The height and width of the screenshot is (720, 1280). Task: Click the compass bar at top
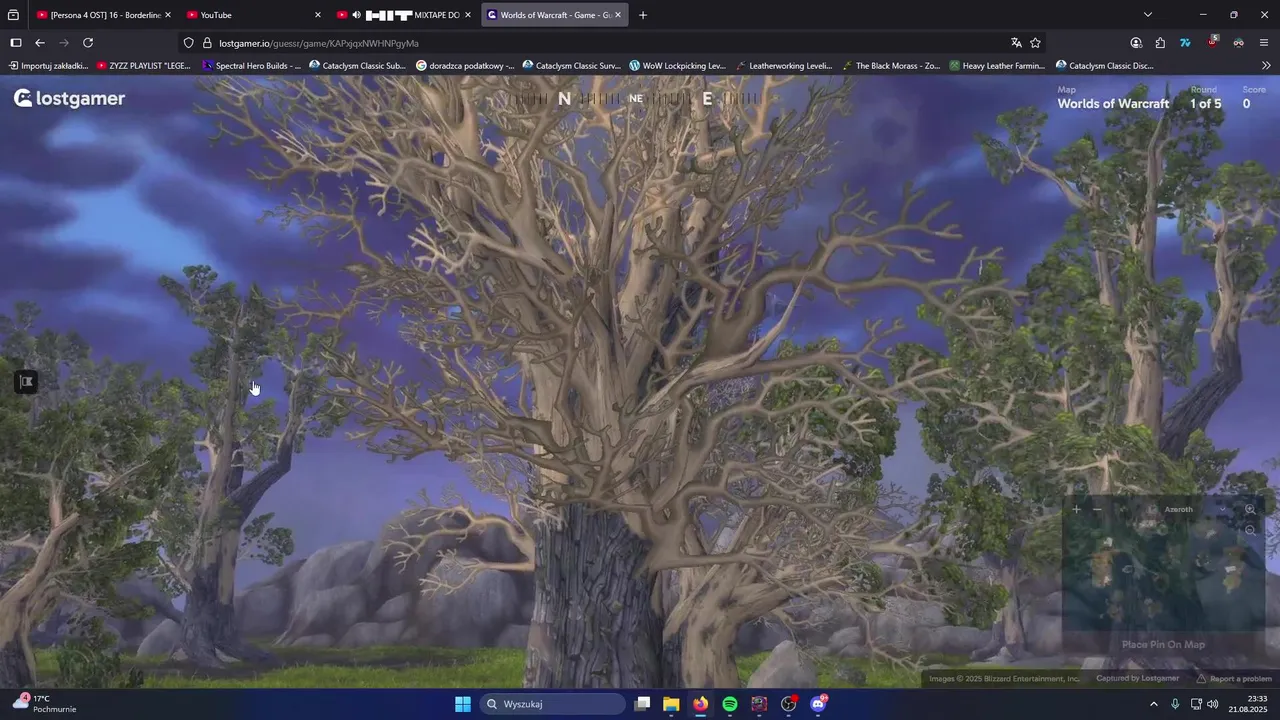click(x=636, y=98)
